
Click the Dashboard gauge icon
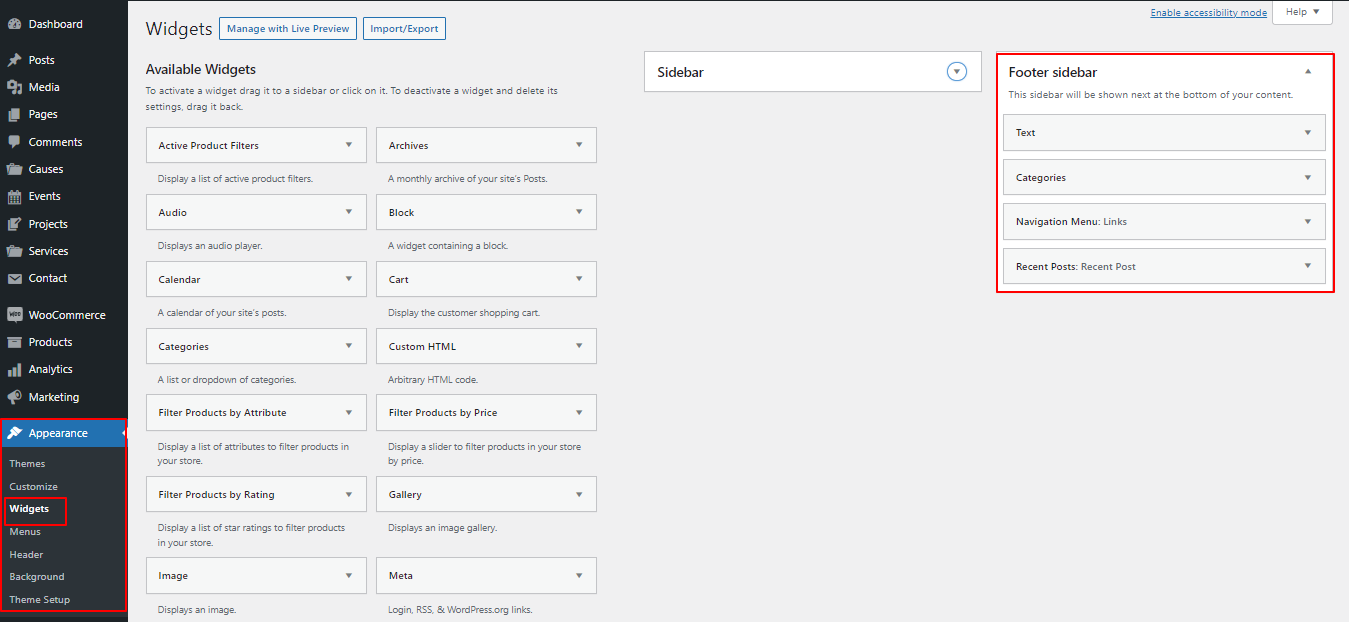(x=14, y=24)
